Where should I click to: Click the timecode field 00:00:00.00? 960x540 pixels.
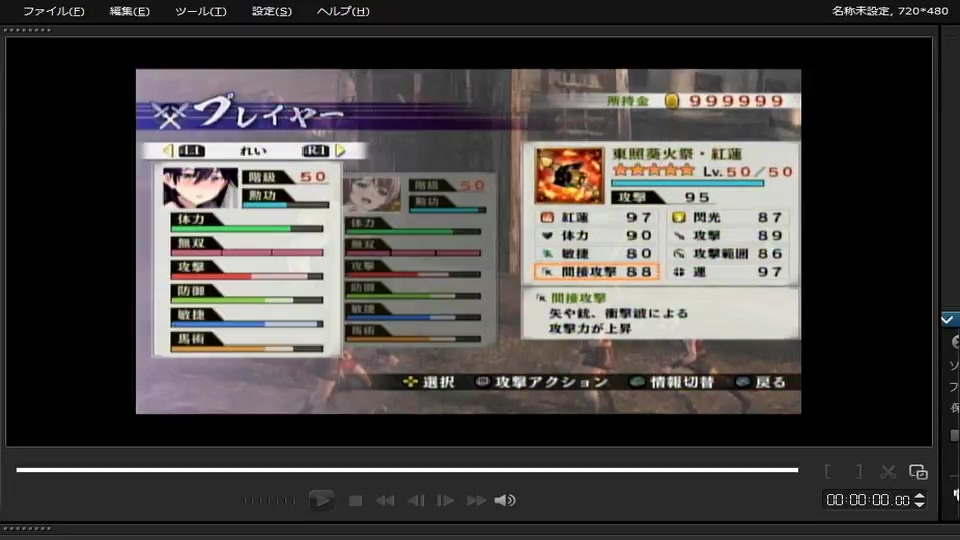tap(868, 500)
